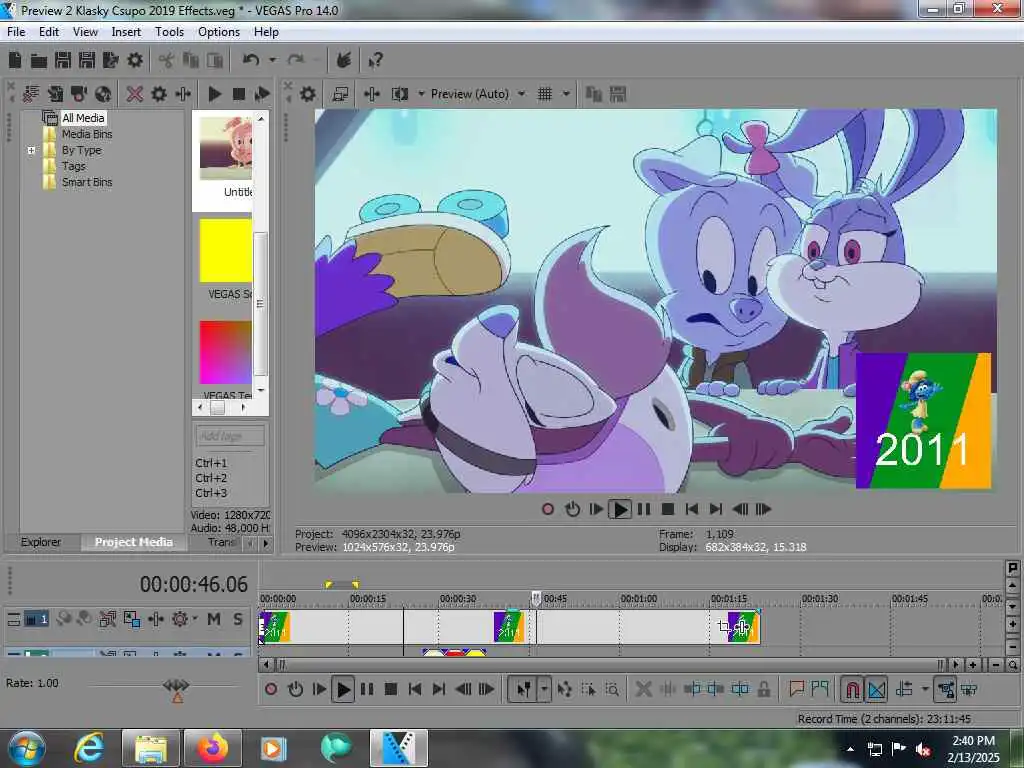Viewport: 1024px width, 768px height.
Task: Toggle Enable Snapping magnet button
Action: click(852, 689)
